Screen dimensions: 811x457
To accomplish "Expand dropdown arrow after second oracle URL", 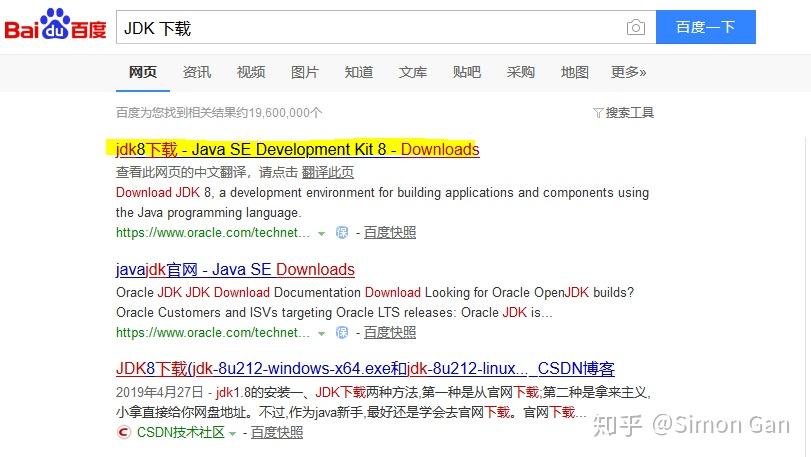I will 321,333.
